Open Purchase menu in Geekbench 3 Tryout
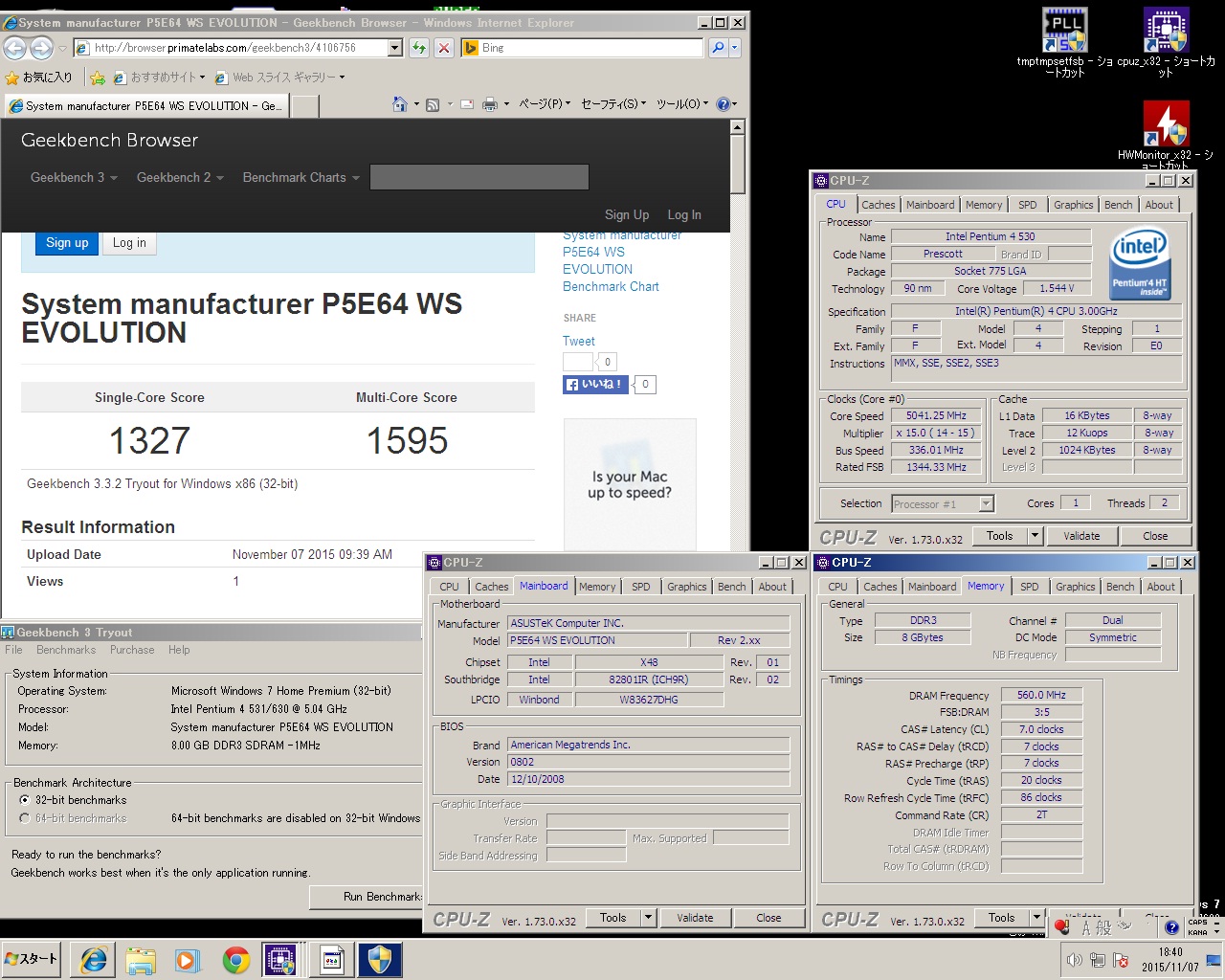 click(x=132, y=650)
